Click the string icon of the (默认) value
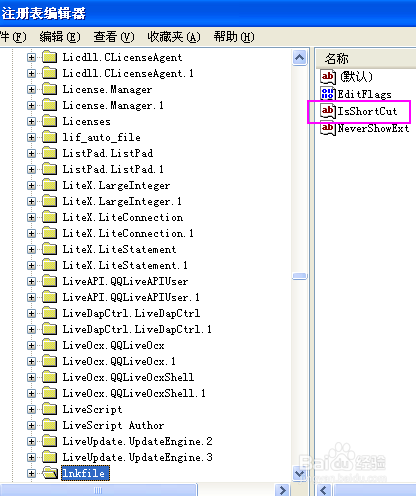This screenshot has width=416, height=496. 328,77
